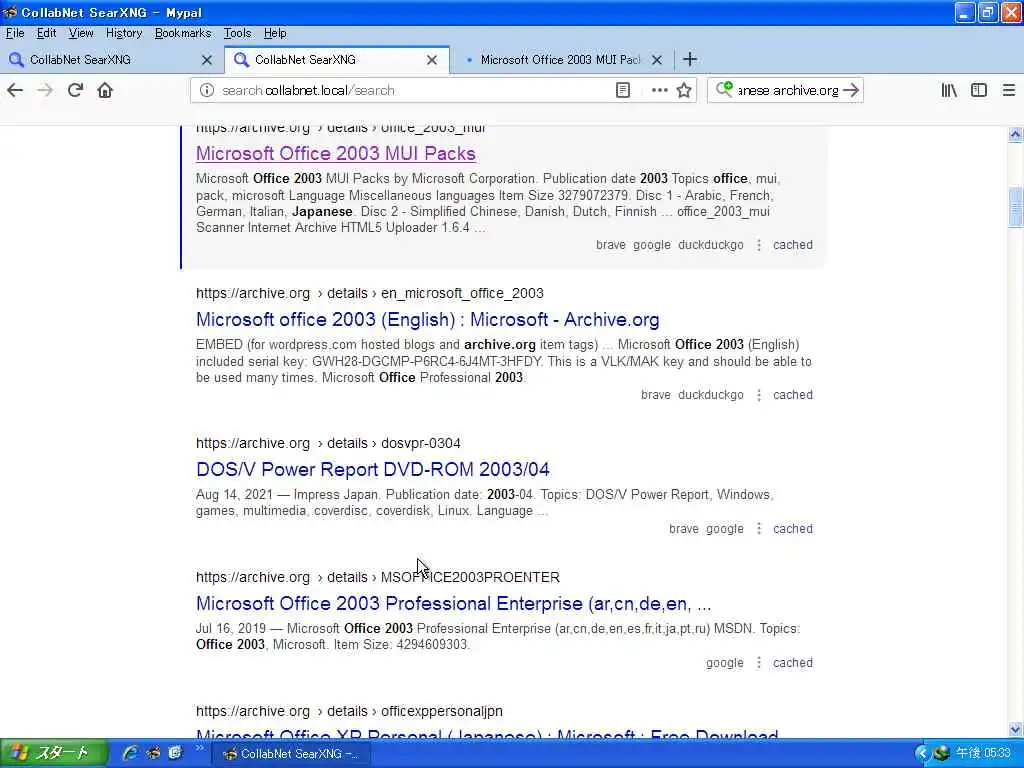Toggle reader view icon
Viewport: 1024px width, 768px height.
(x=623, y=90)
